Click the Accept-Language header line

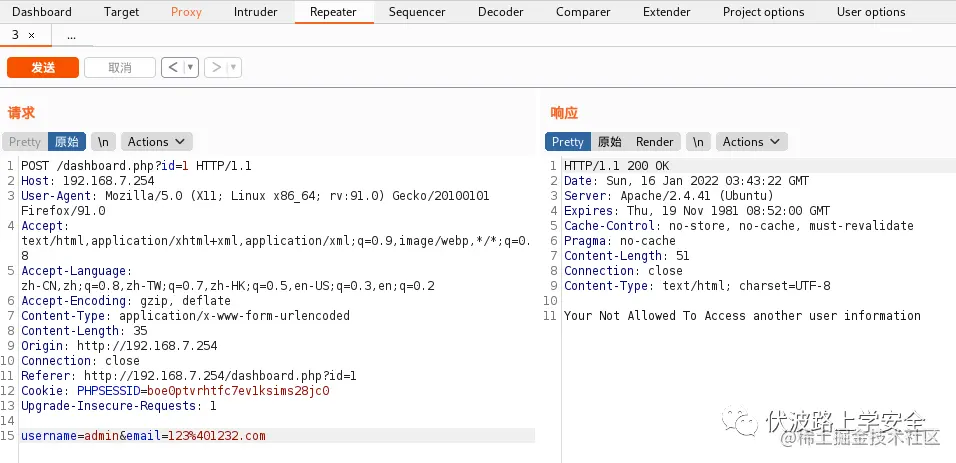click(228, 278)
